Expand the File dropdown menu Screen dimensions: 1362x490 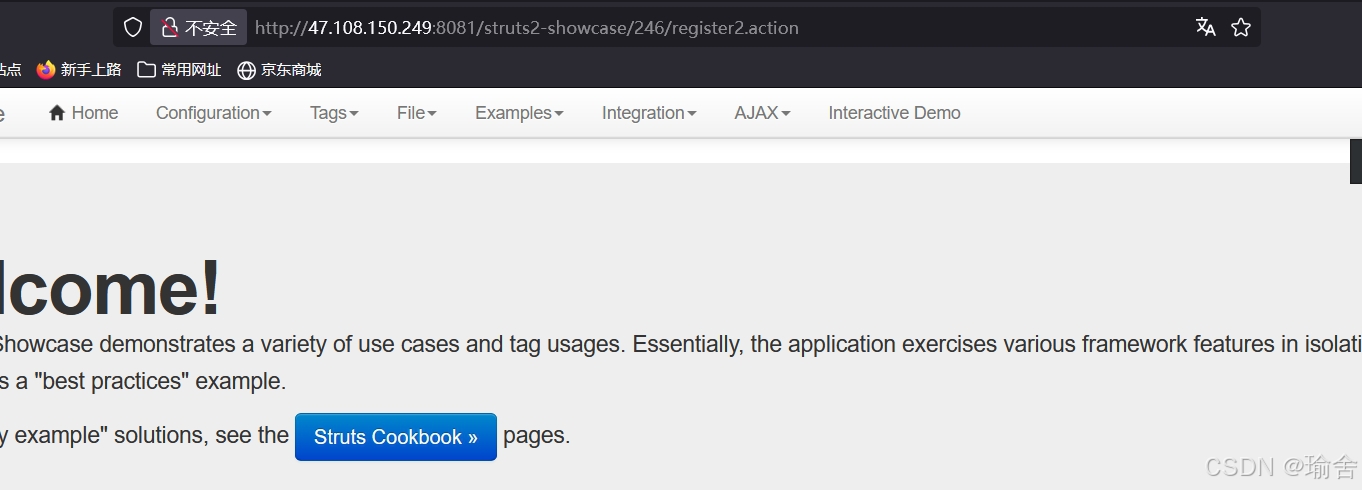coord(417,113)
